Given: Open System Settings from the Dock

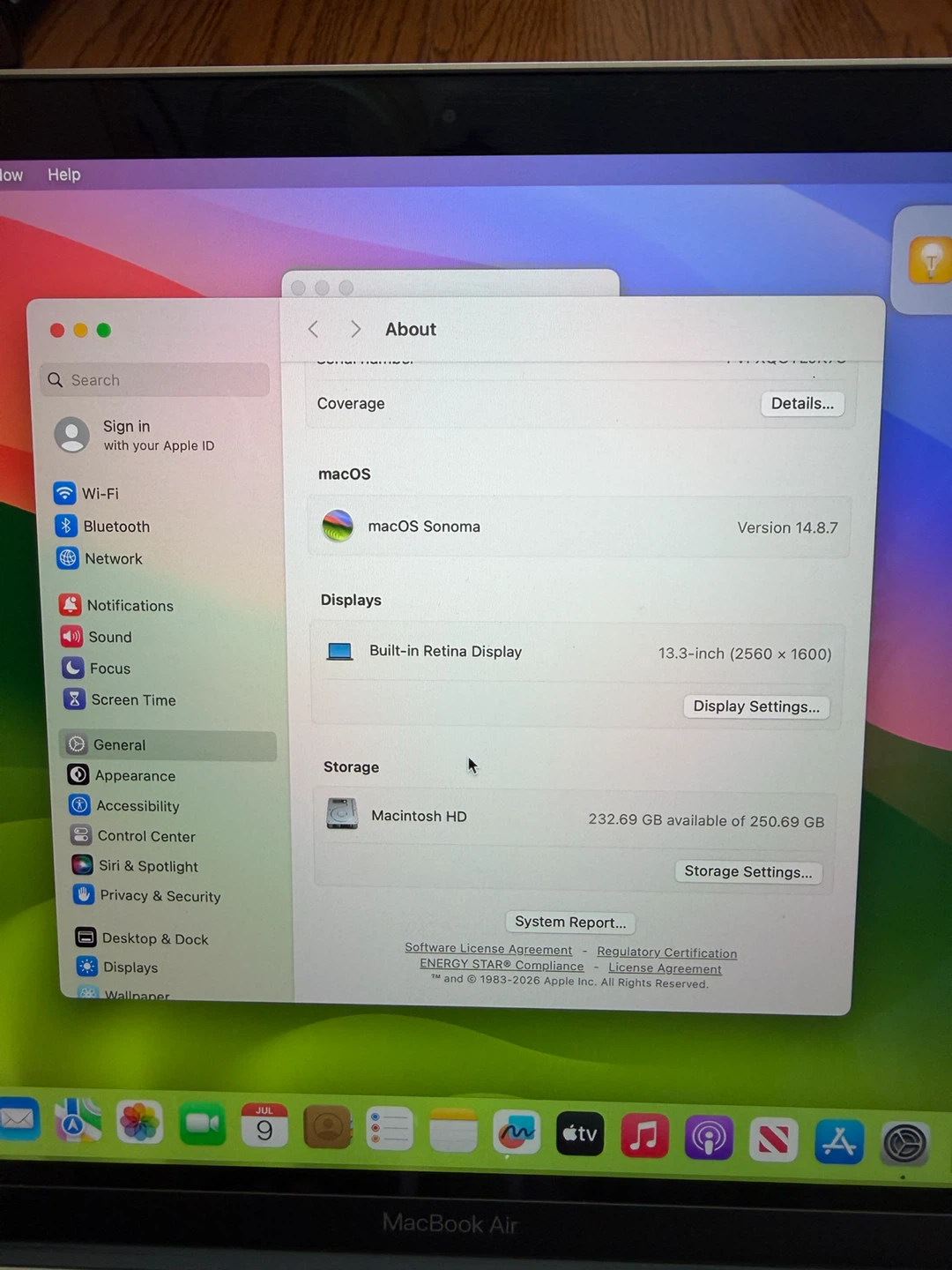Looking at the screenshot, I should (904, 1145).
